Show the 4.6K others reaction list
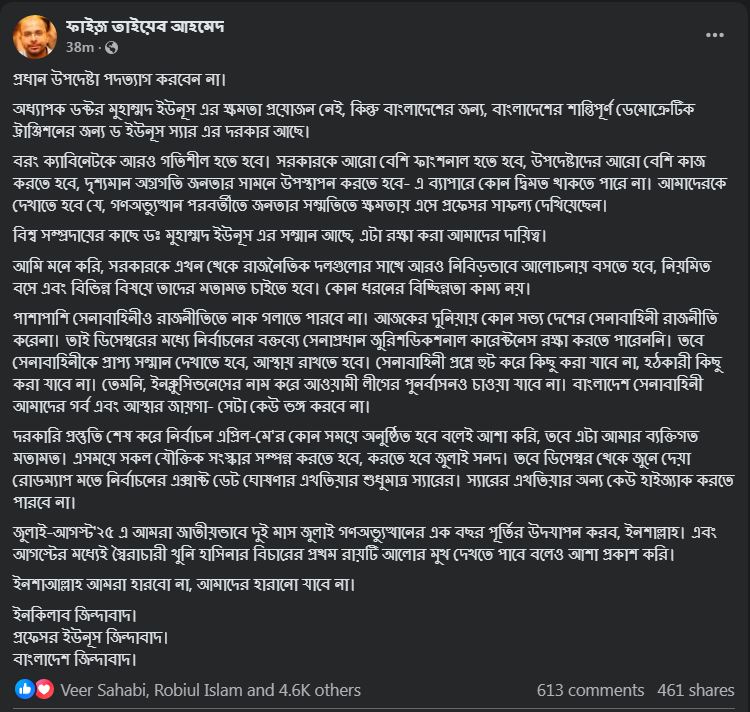The width and height of the screenshot is (750, 712). [320, 690]
